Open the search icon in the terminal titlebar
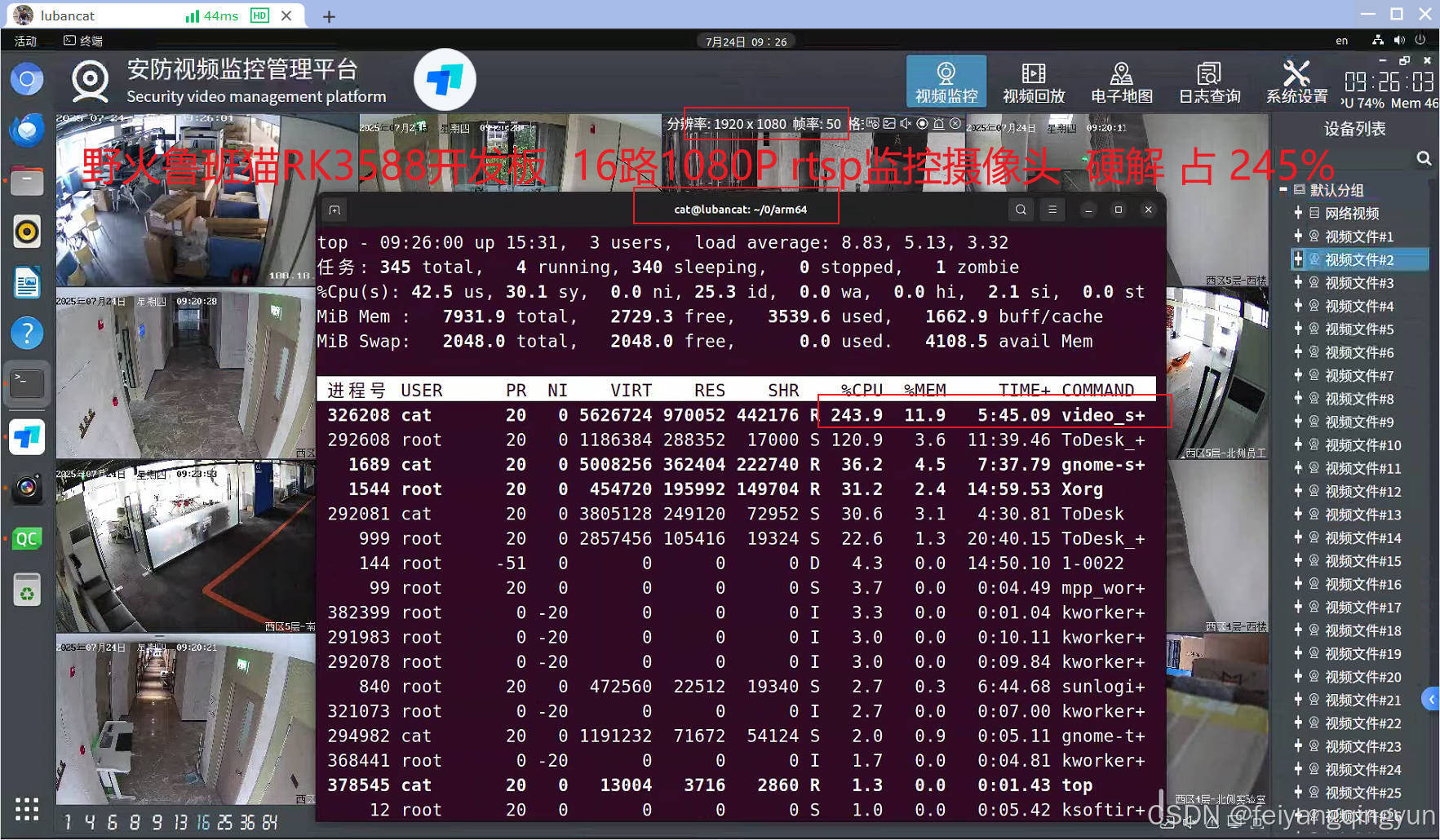This screenshot has width=1440, height=840. [x=1021, y=210]
